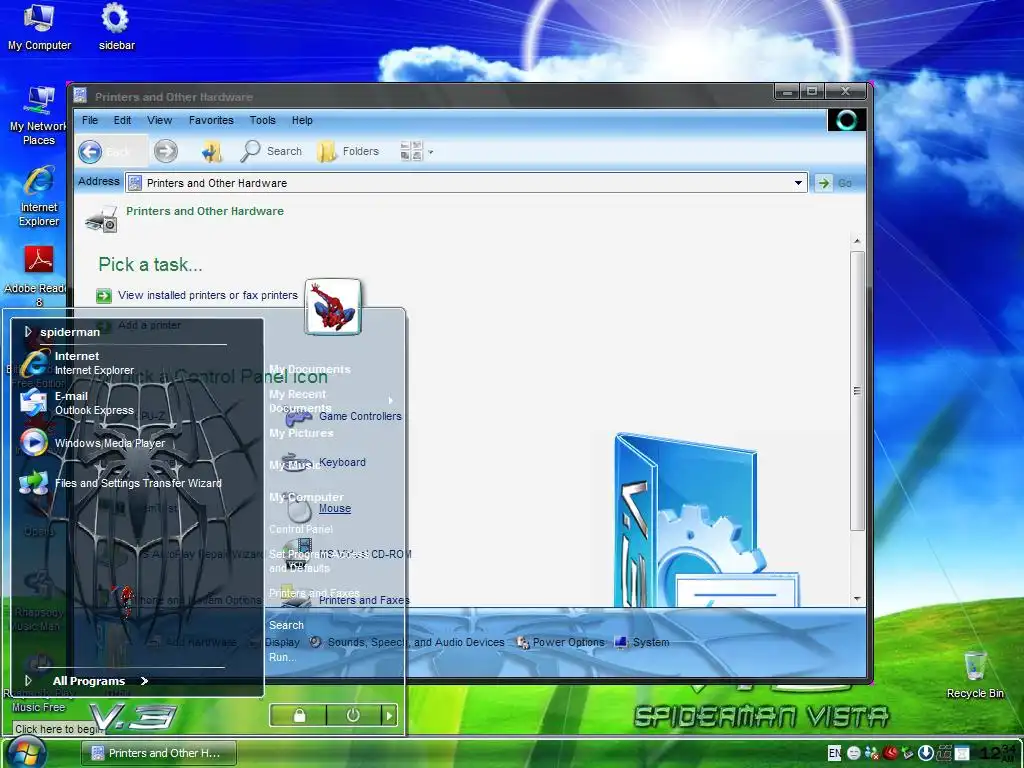Open the System link

pos(651,643)
